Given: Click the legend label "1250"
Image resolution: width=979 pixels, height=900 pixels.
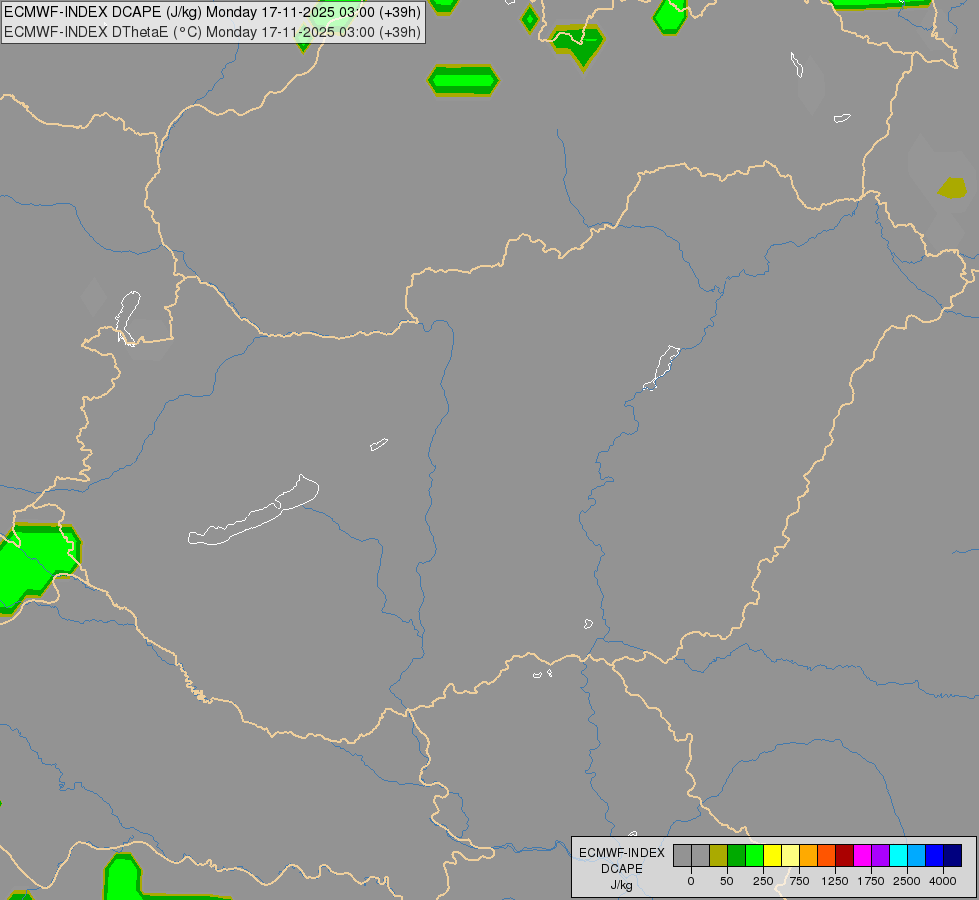Looking at the screenshot, I should (835, 881).
